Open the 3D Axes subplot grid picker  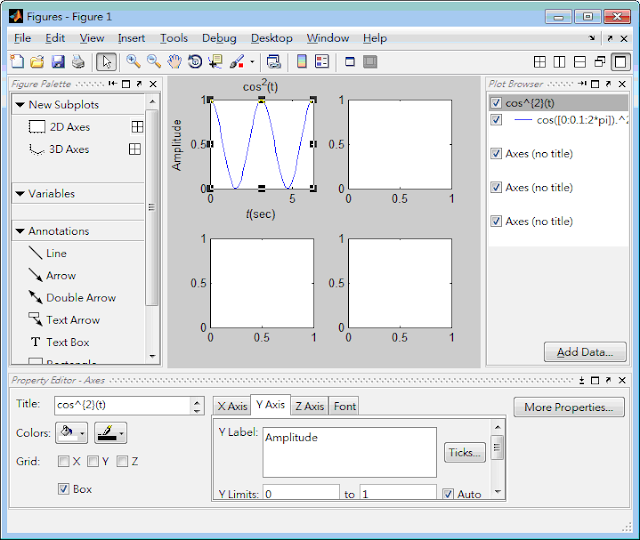click(135, 149)
